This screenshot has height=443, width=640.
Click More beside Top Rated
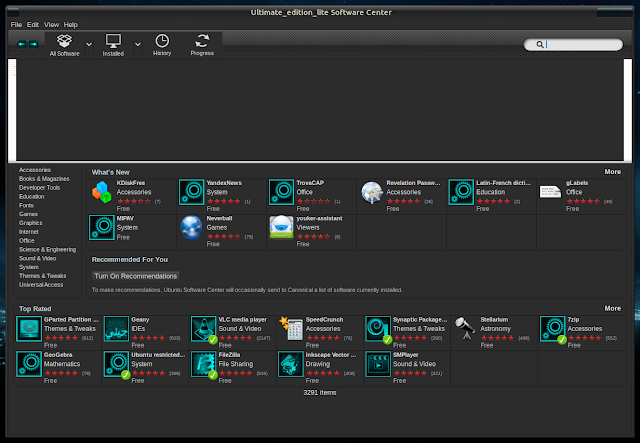(613, 308)
